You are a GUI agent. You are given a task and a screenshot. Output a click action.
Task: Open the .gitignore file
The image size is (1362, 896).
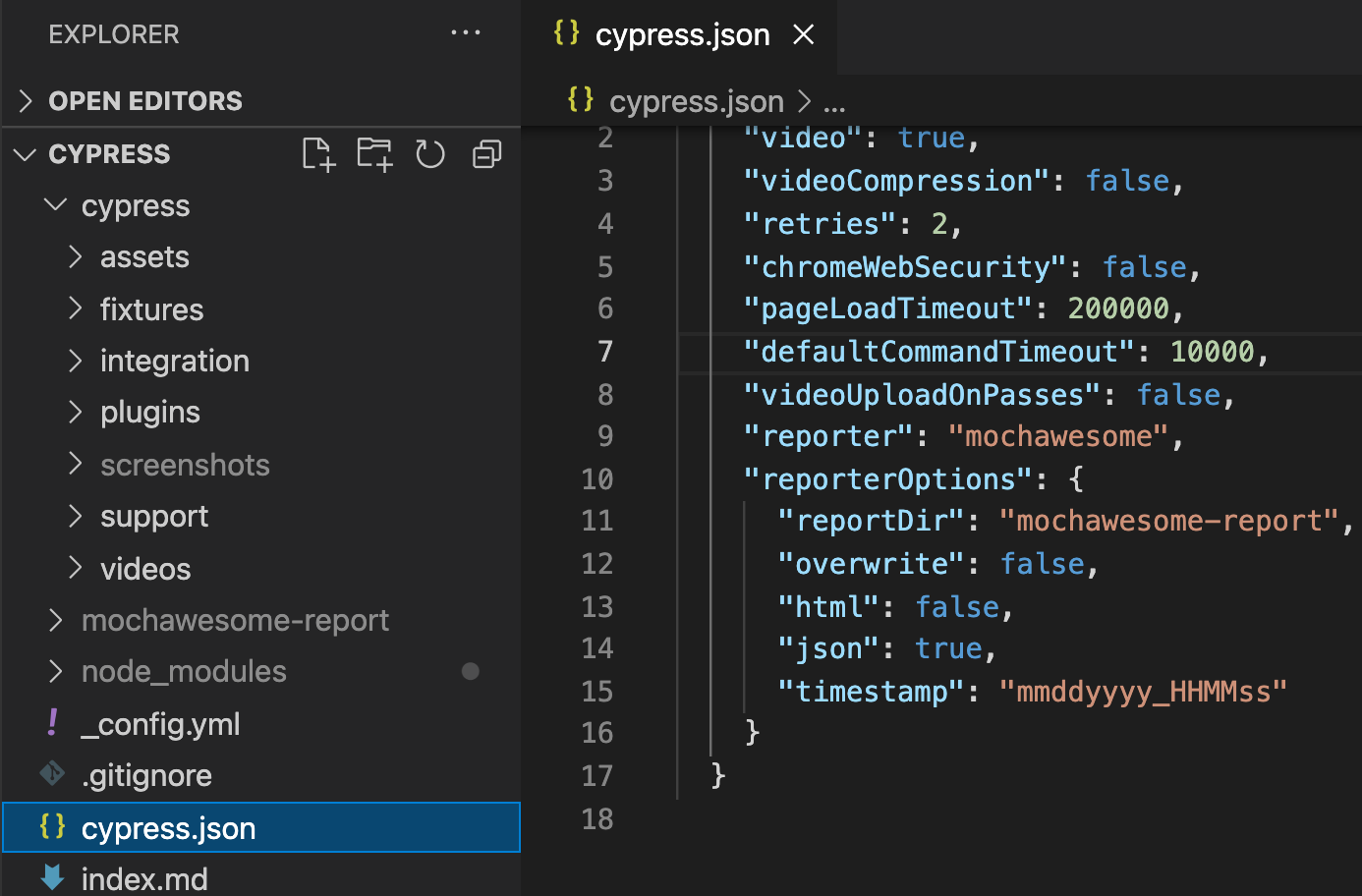146,775
